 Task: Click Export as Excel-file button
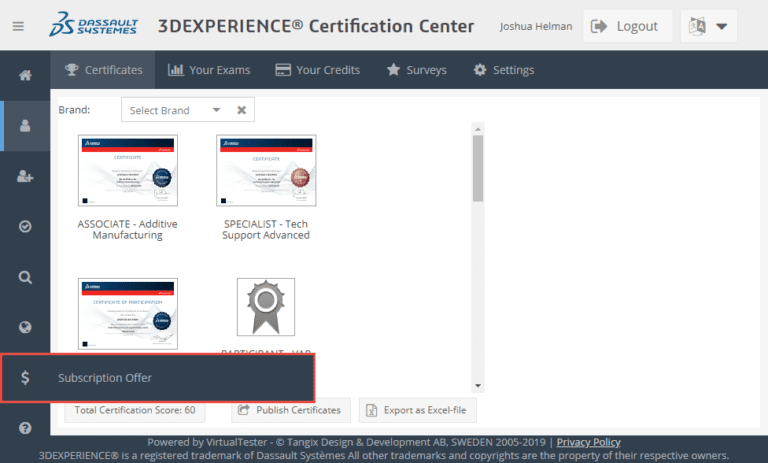[417, 410]
